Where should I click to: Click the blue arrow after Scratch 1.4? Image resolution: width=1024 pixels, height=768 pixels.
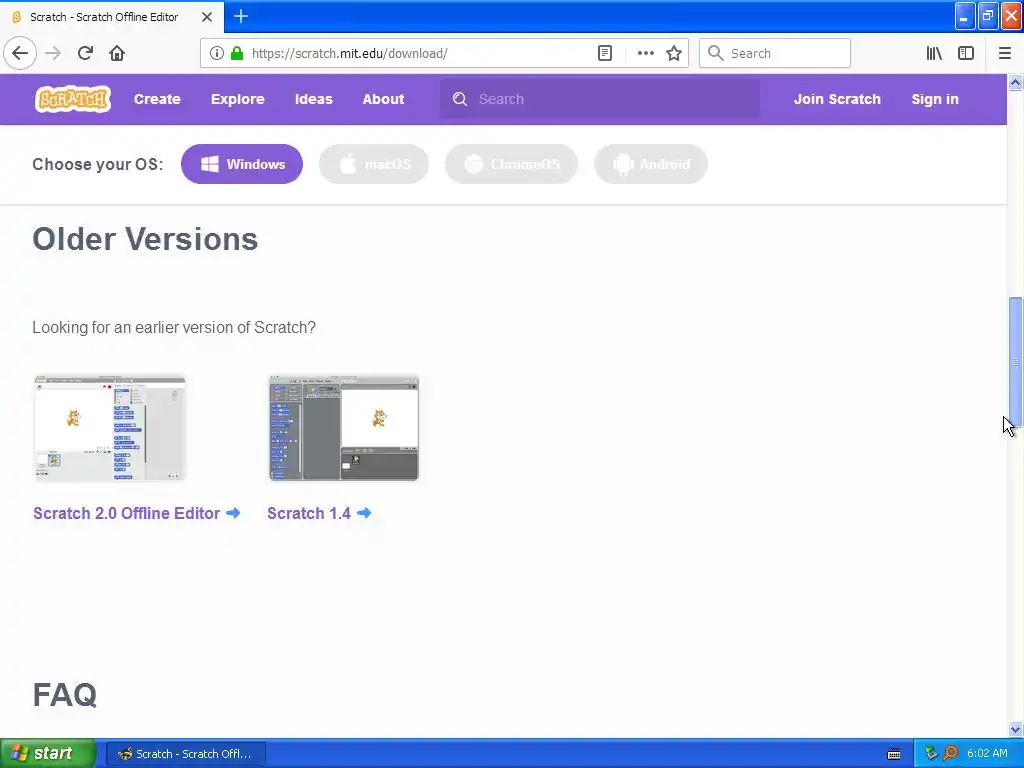(364, 513)
